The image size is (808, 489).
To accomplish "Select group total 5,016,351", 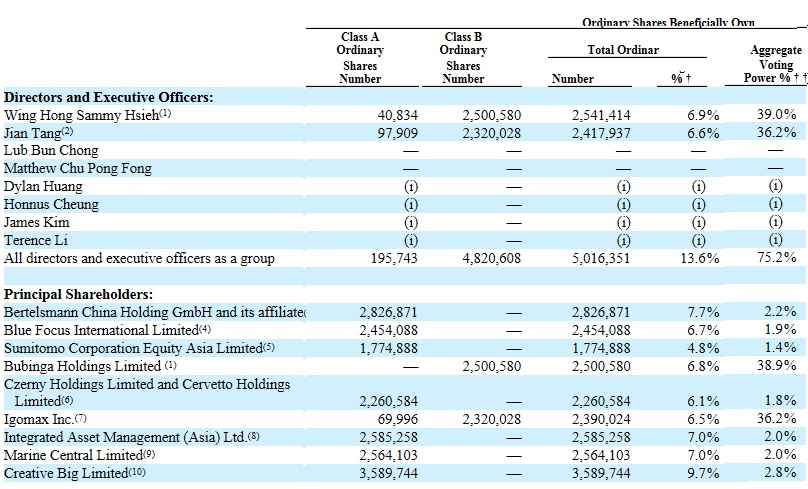I will click(601, 259).
